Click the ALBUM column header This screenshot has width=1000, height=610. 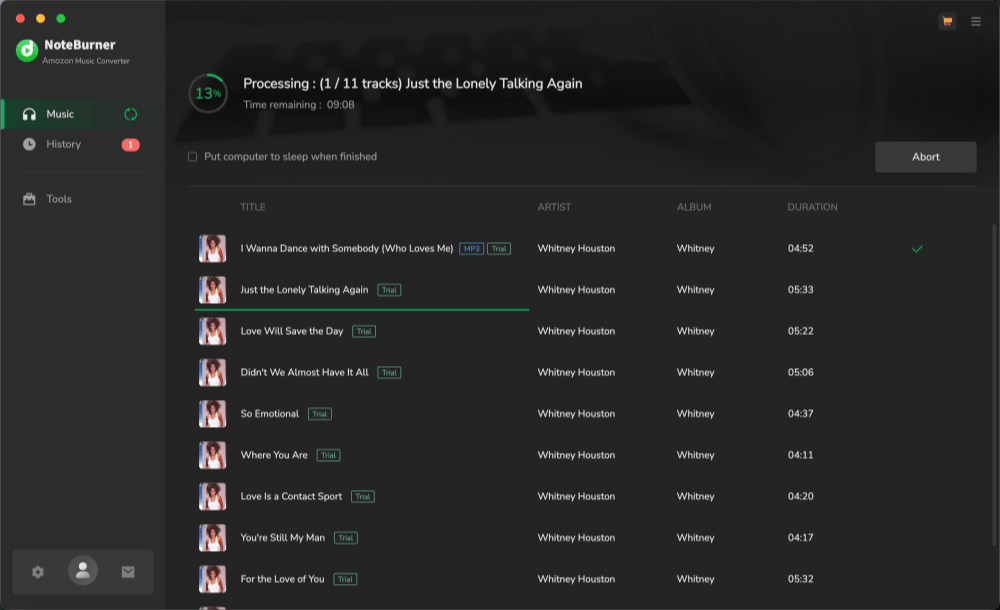pyautogui.click(x=694, y=207)
